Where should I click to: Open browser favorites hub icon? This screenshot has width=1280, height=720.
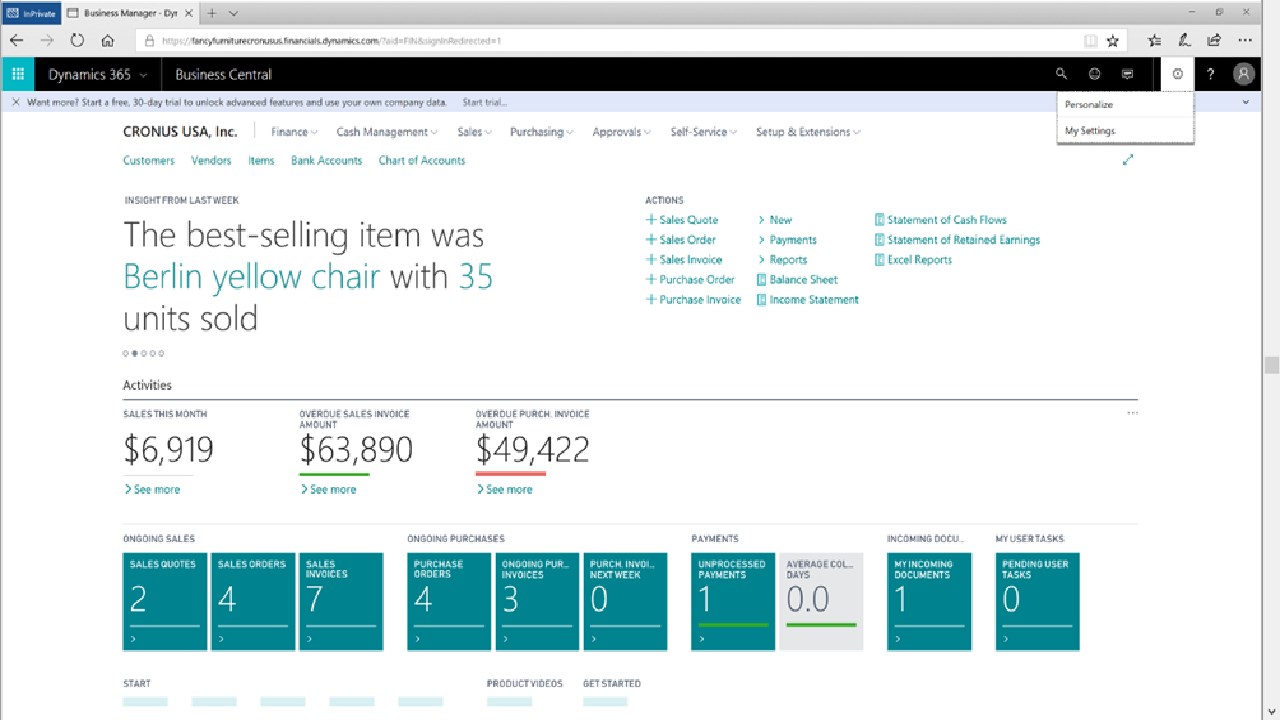pos(1155,41)
